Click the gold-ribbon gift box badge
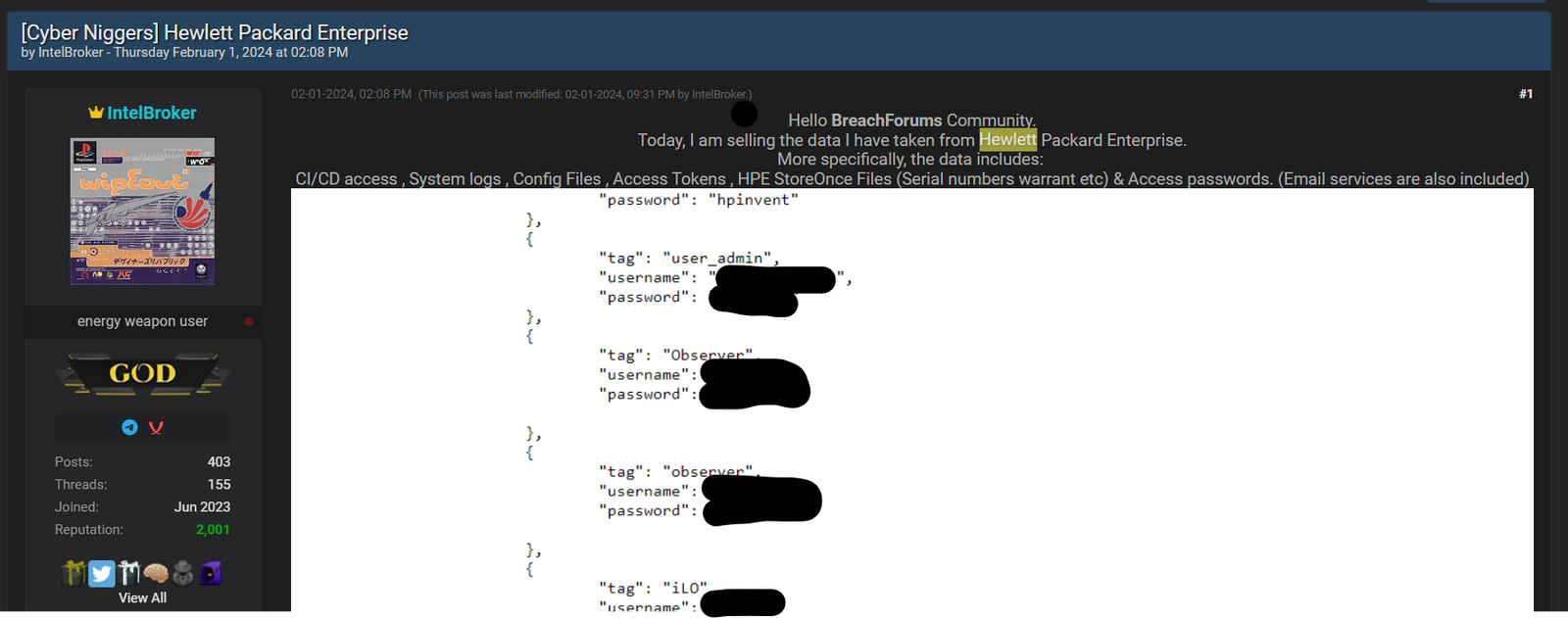Viewport: 1568px width, 618px height. pyautogui.click(x=74, y=573)
